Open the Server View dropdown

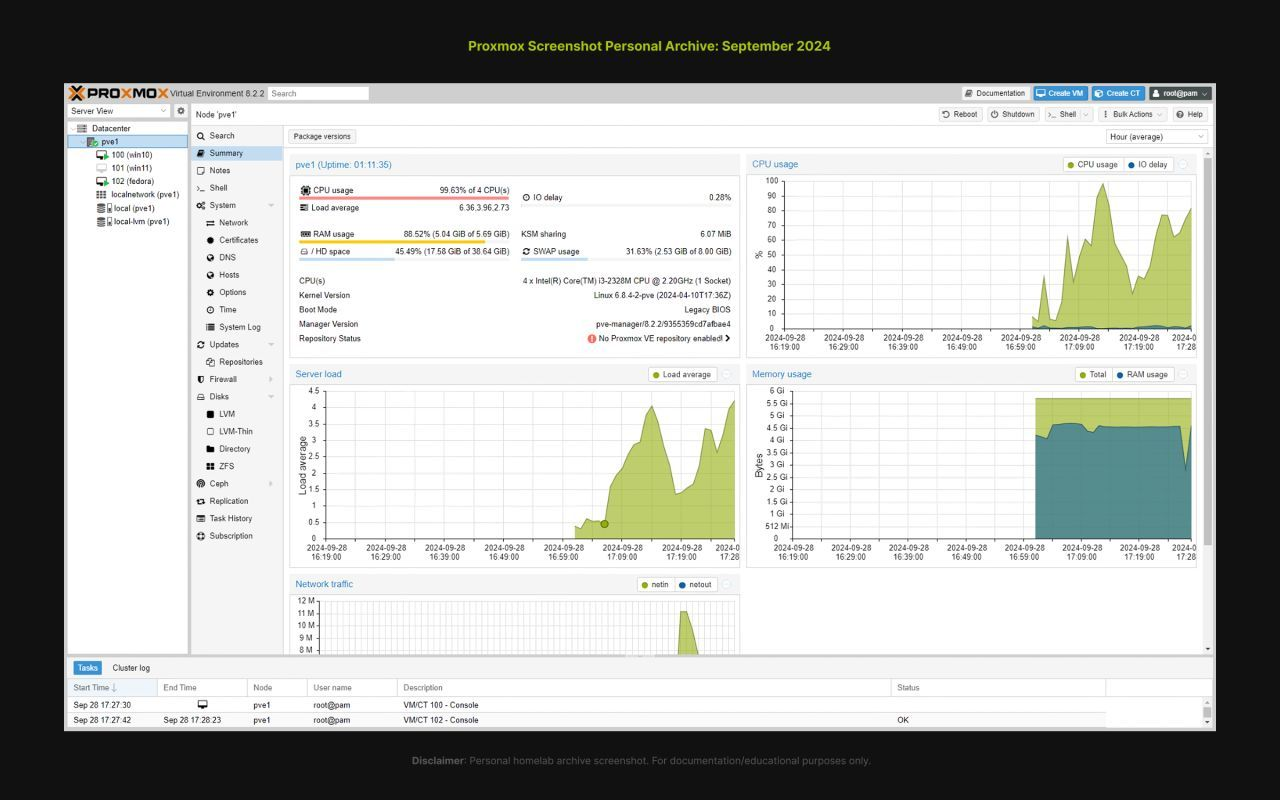coord(120,111)
